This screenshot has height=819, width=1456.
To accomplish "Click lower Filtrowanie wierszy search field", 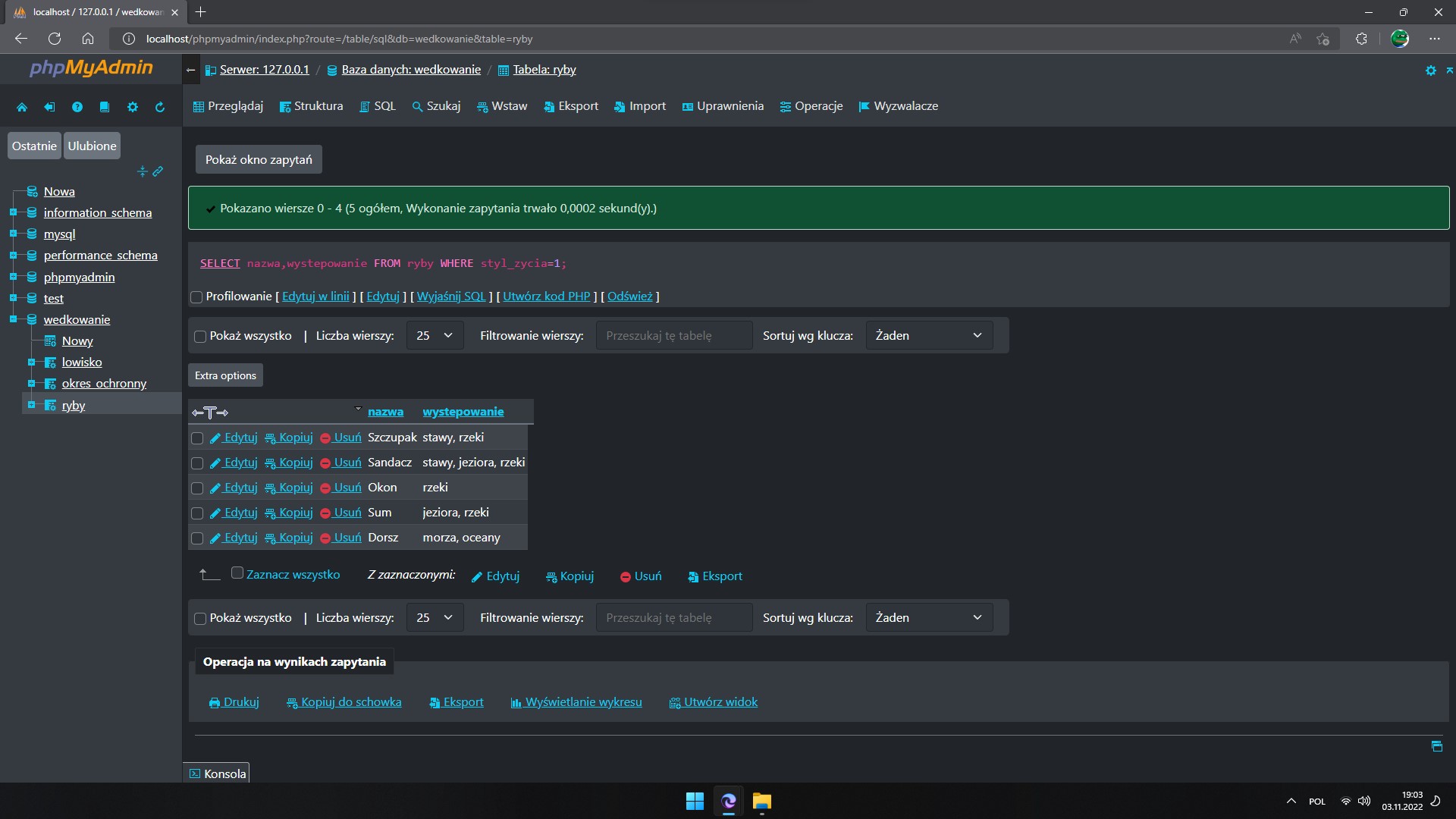I will point(674,618).
